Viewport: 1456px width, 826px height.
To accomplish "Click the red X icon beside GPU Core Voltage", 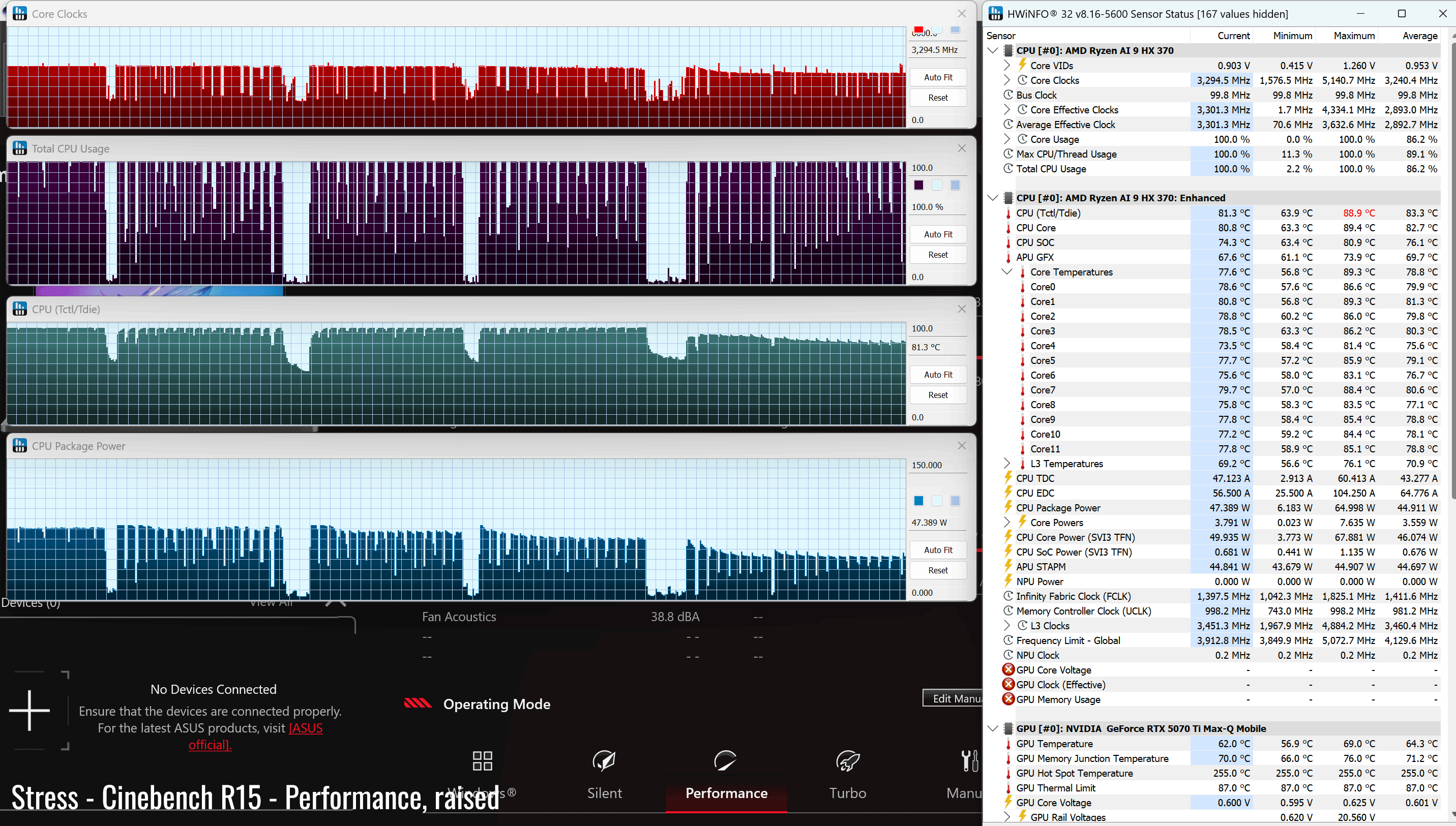I will tap(1008, 669).
